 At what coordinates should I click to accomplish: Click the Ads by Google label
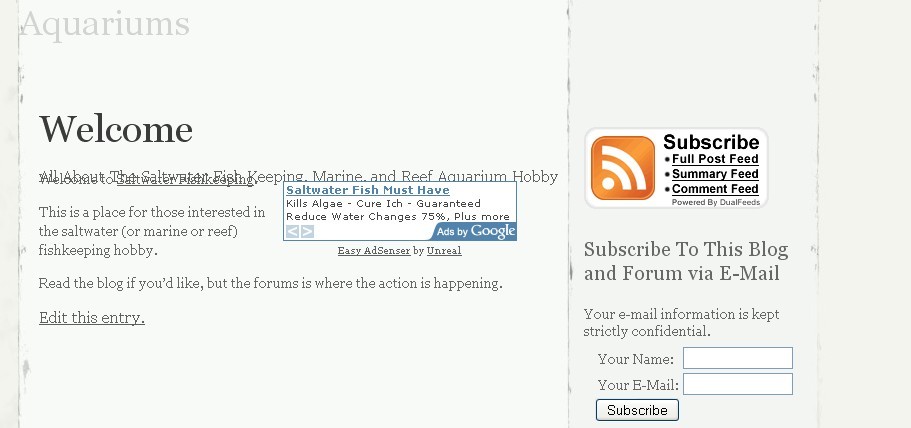[475, 232]
